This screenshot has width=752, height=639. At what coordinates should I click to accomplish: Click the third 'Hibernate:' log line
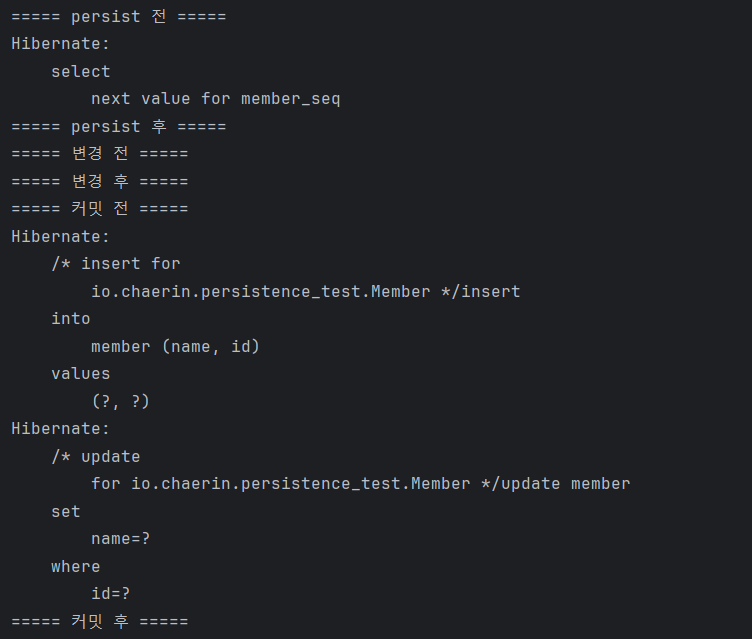point(61,429)
